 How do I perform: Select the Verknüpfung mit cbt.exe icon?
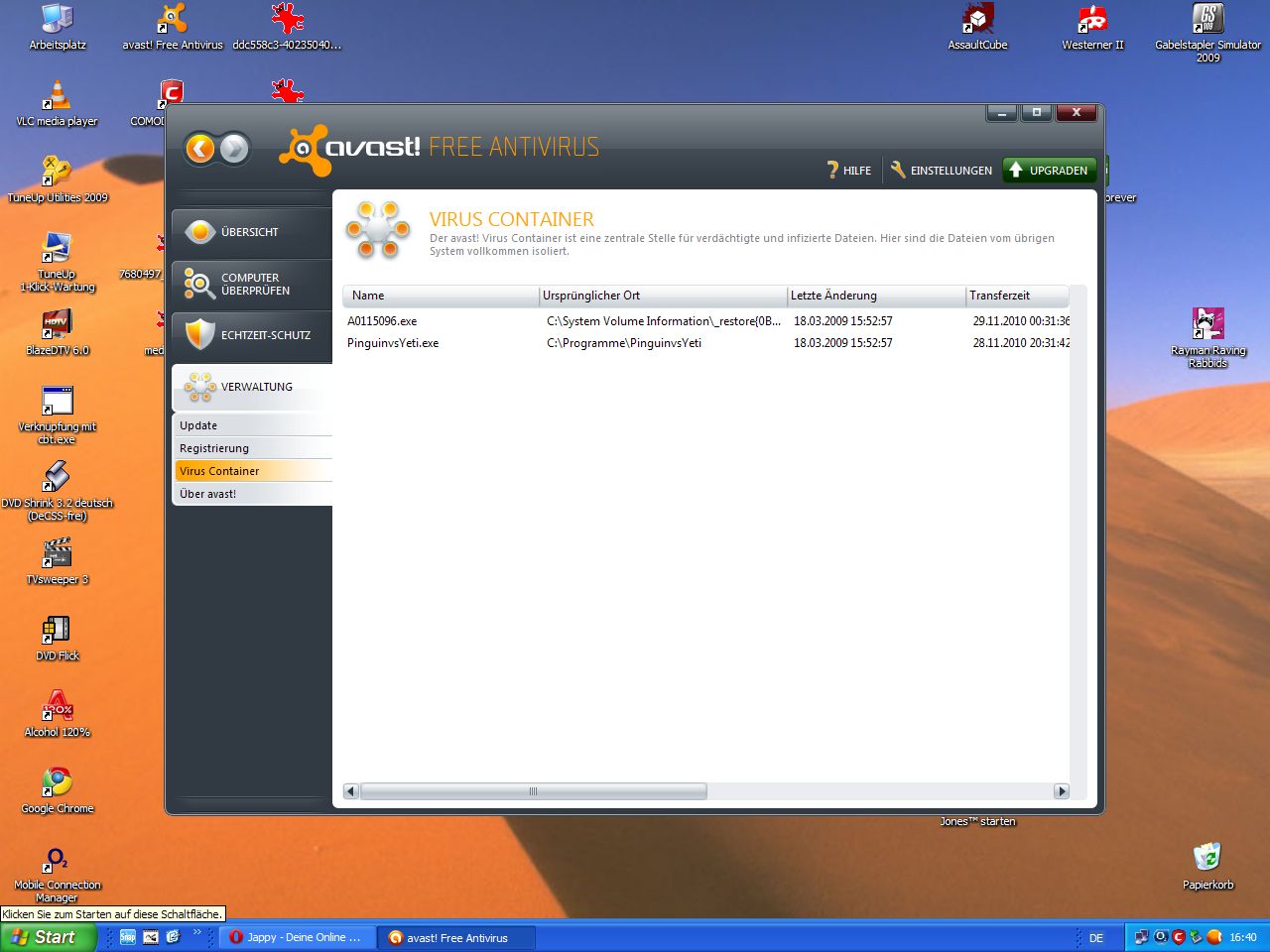tap(58, 416)
